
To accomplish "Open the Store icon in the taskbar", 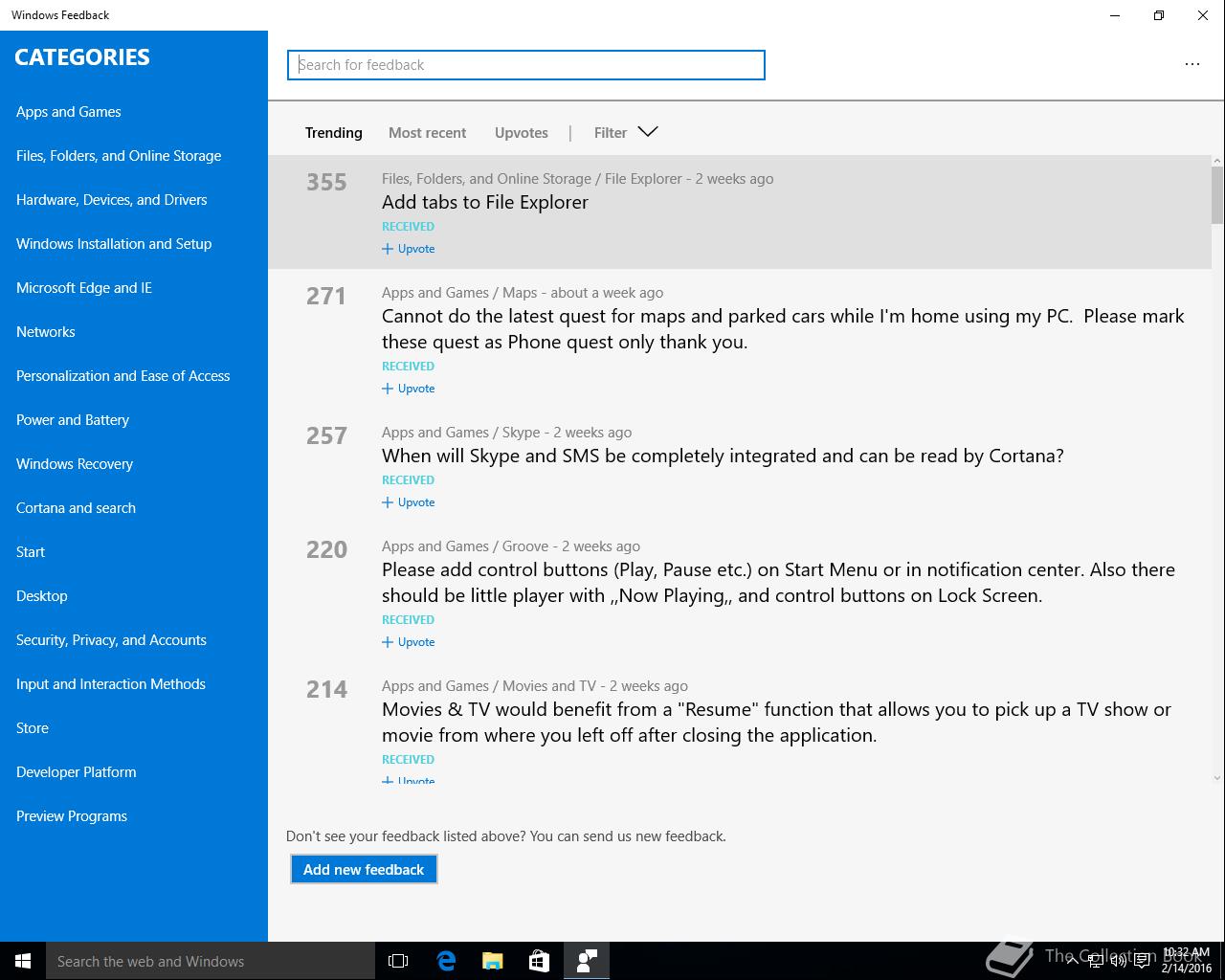I will [x=540, y=961].
